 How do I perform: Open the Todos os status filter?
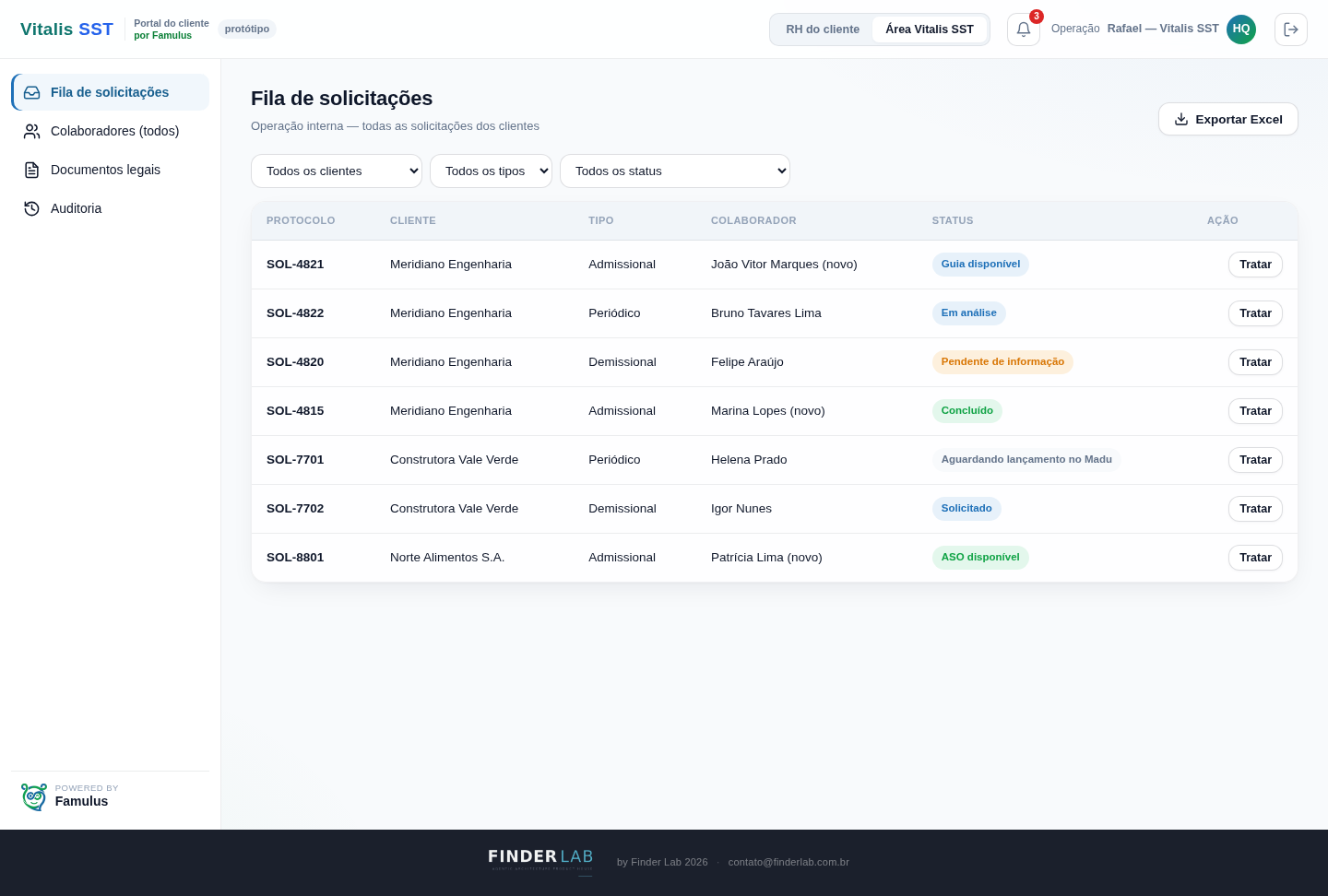tap(675, 171)
